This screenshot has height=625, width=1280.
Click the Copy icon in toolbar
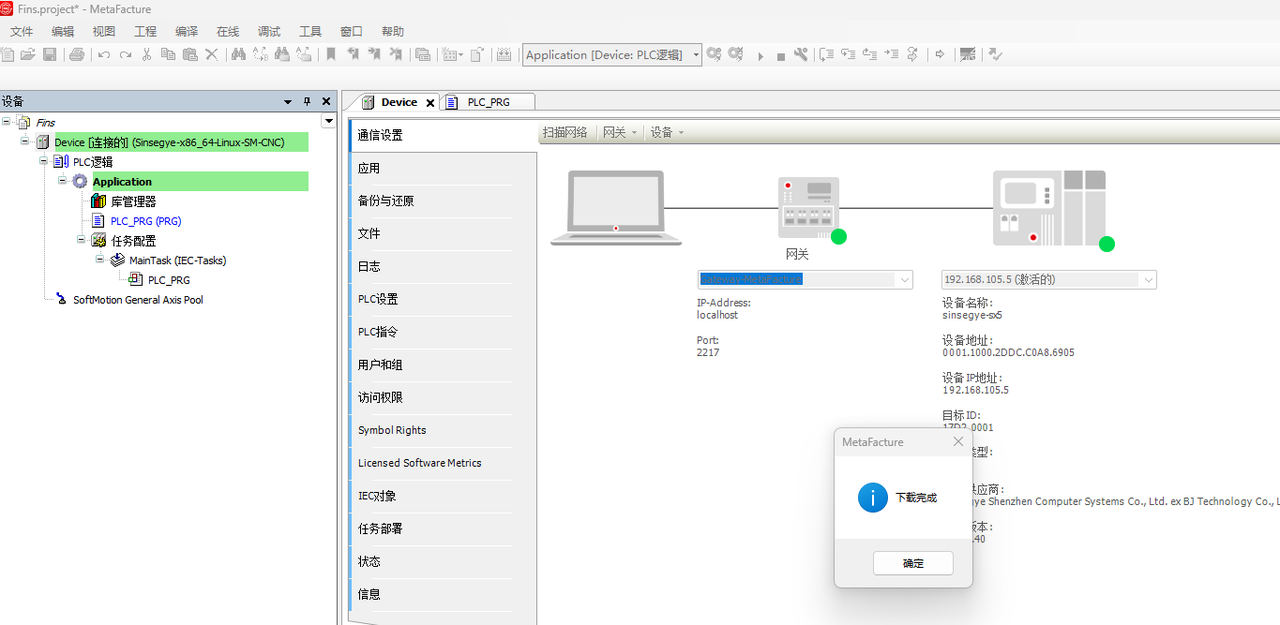tap(168, 55)
